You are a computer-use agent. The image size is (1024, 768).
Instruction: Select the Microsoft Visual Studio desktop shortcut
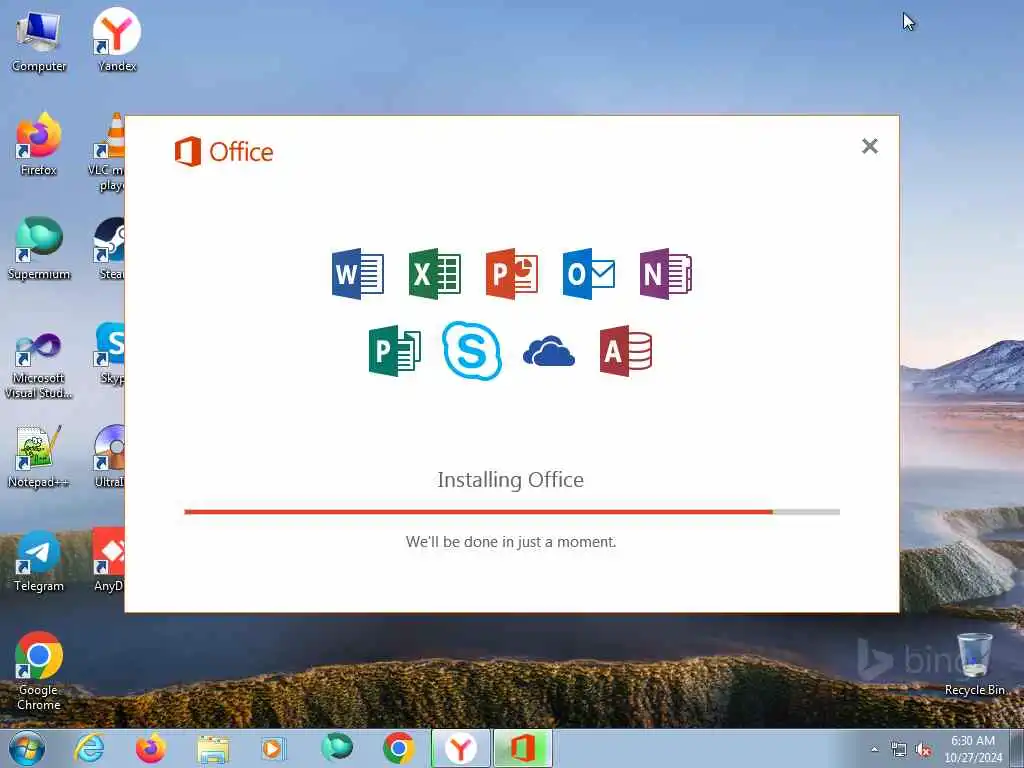tap(39, 365)
